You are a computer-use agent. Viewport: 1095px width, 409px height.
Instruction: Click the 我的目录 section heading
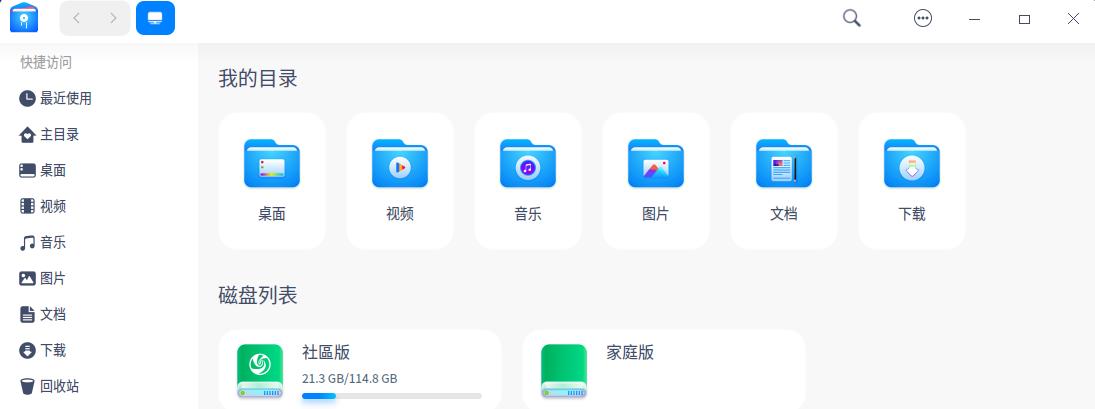(x=258, y=78)
